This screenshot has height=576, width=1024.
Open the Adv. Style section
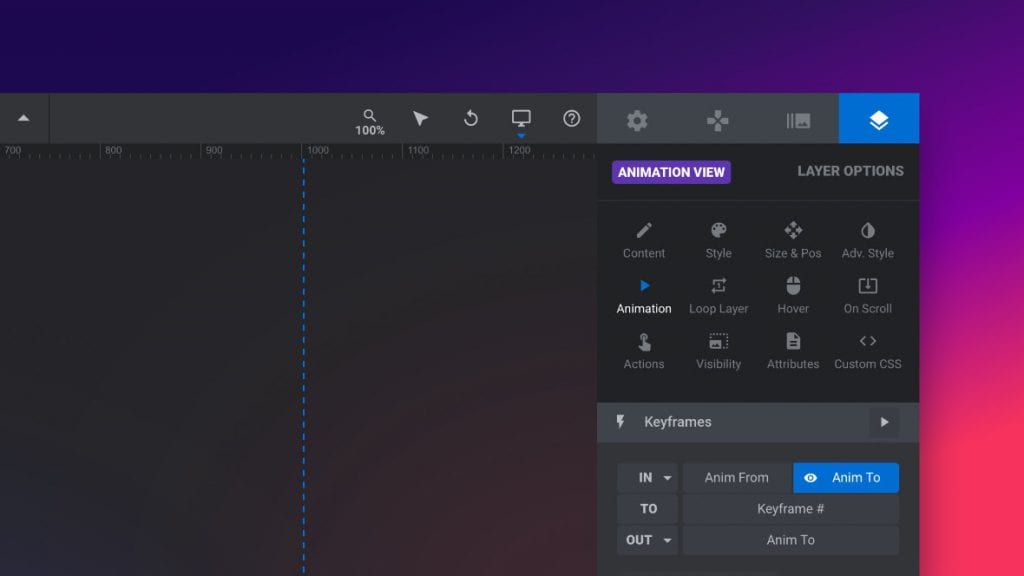(868, 240)
